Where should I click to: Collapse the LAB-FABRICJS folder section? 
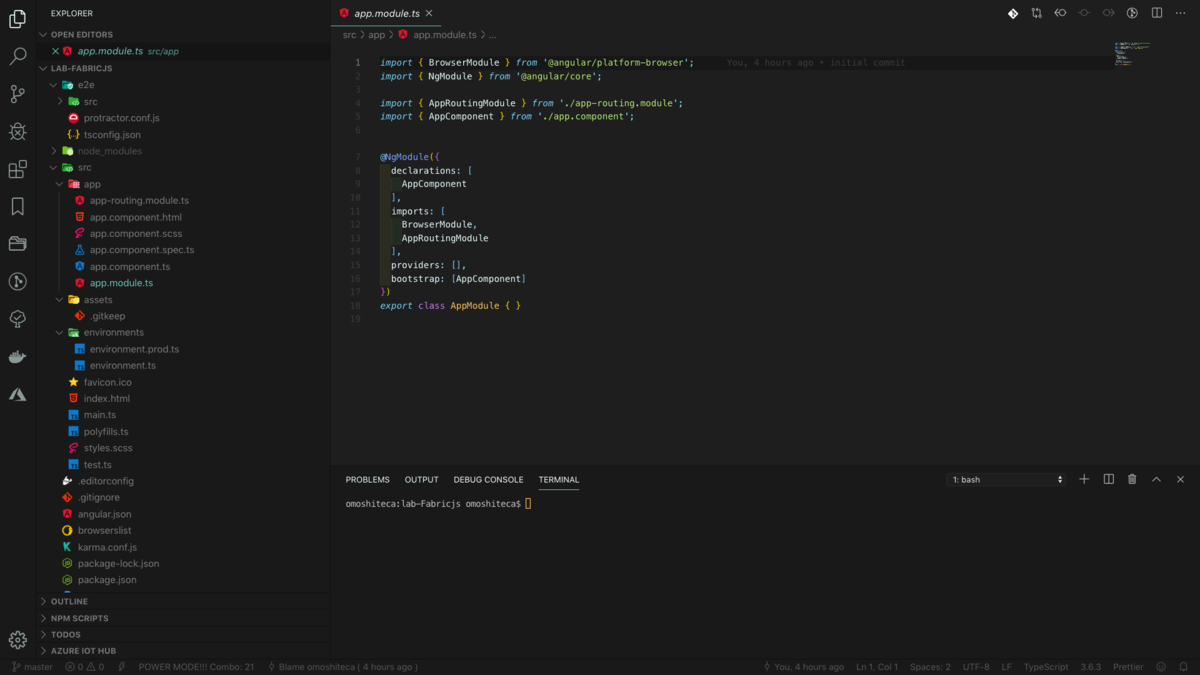pyautogui.click(x=43, y=68)
